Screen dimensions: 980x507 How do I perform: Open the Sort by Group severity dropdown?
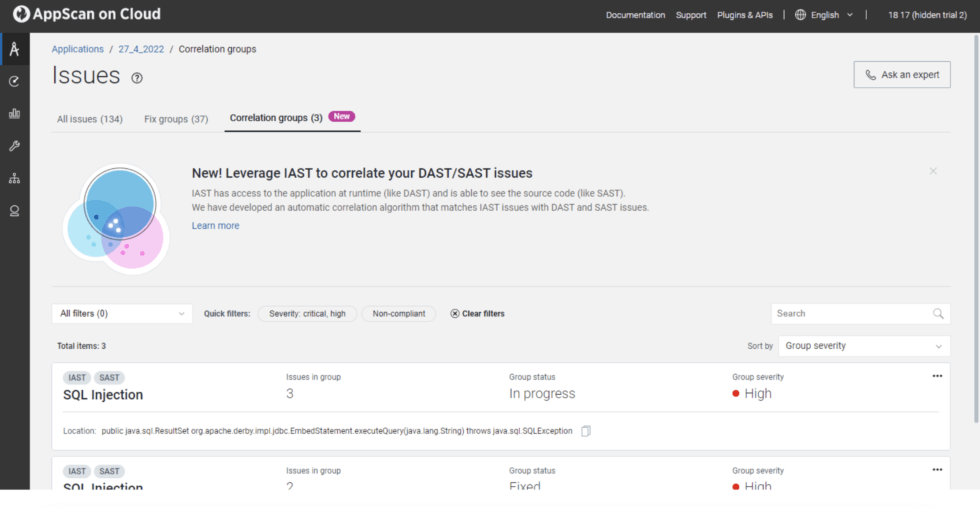coord(864,346)
